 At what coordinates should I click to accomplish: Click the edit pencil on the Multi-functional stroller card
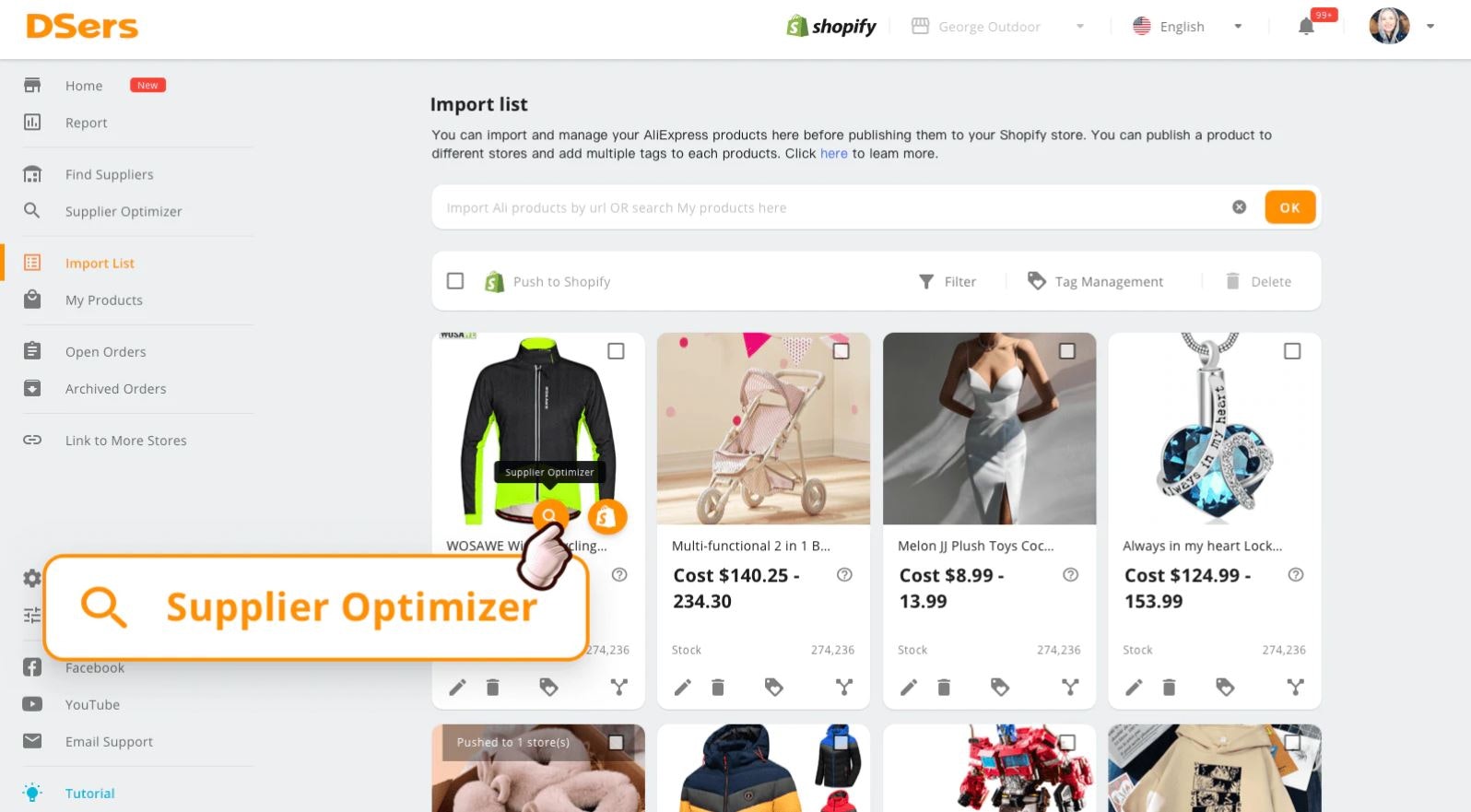click(x=683, y=687)
